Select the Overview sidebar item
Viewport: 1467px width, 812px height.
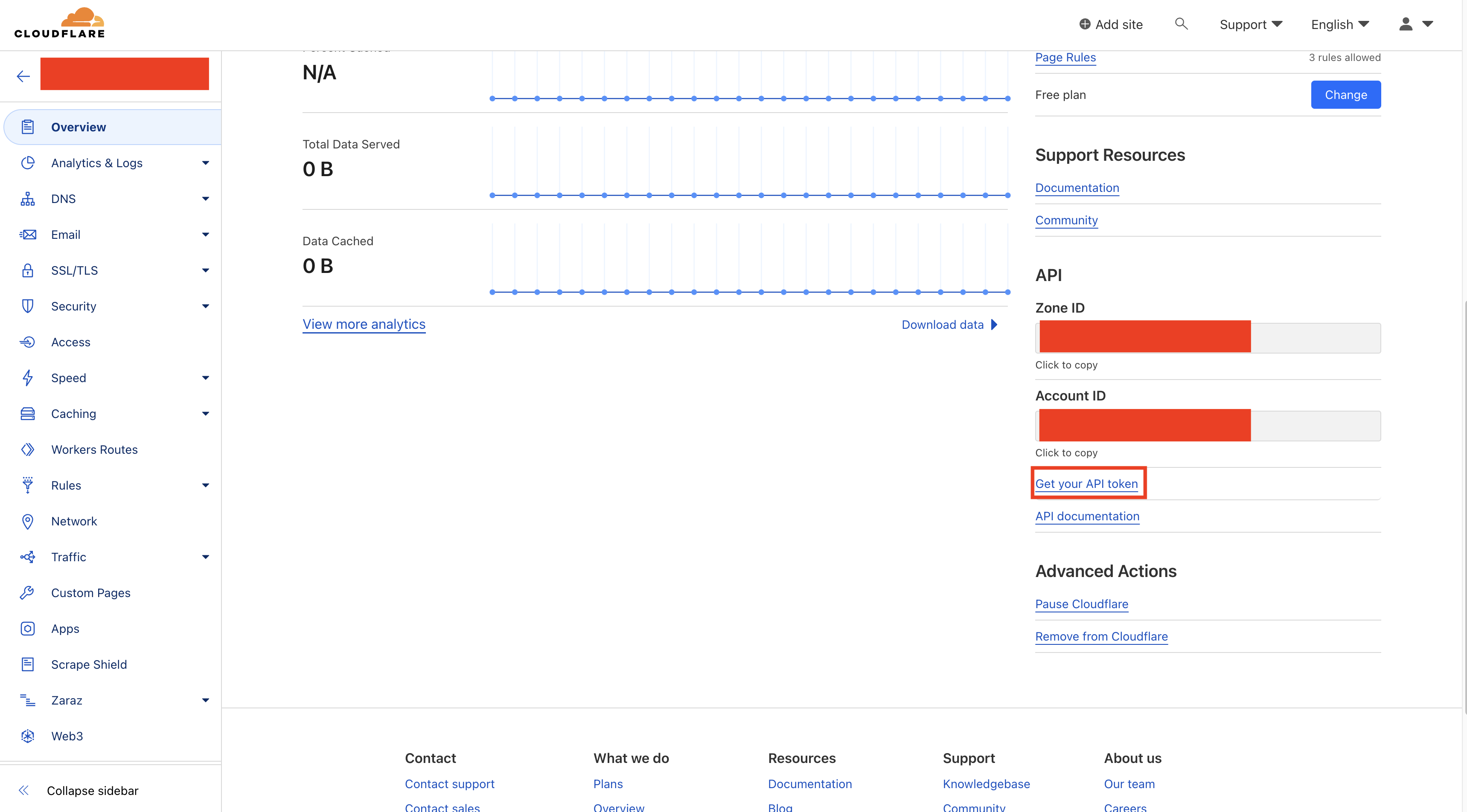[112, 127]
